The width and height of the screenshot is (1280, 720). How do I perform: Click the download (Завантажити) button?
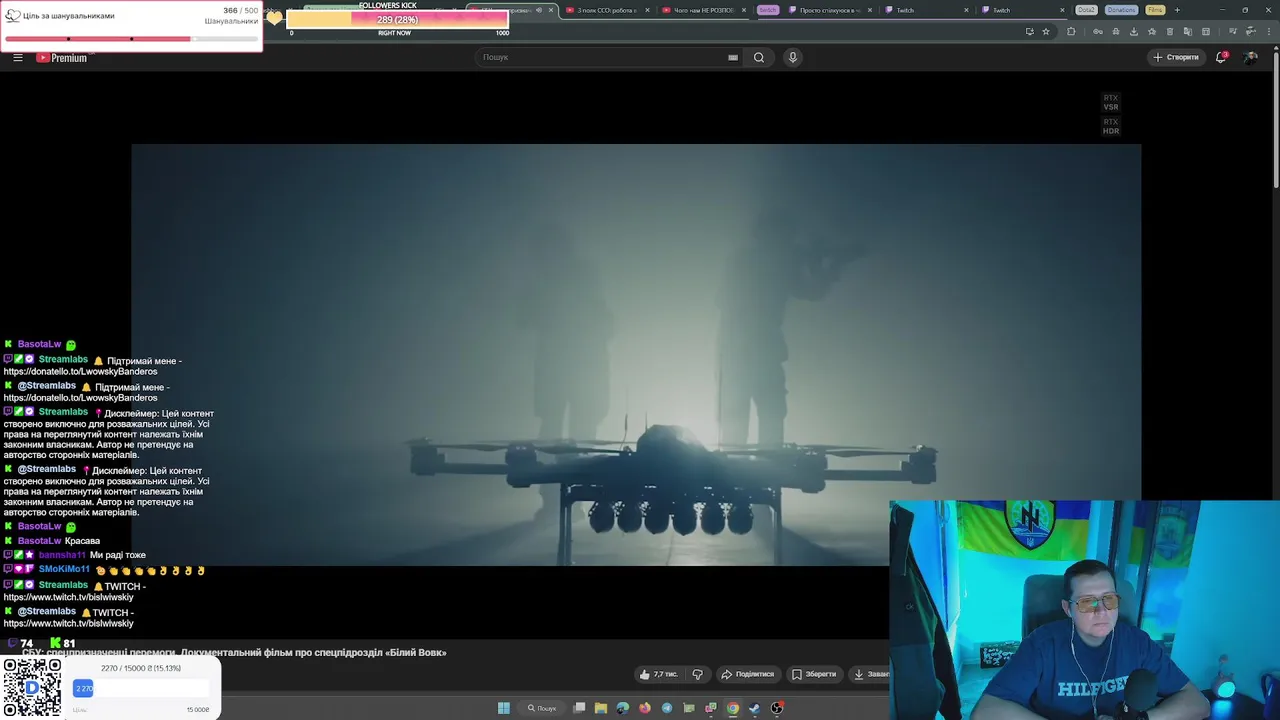pos(869,674)
